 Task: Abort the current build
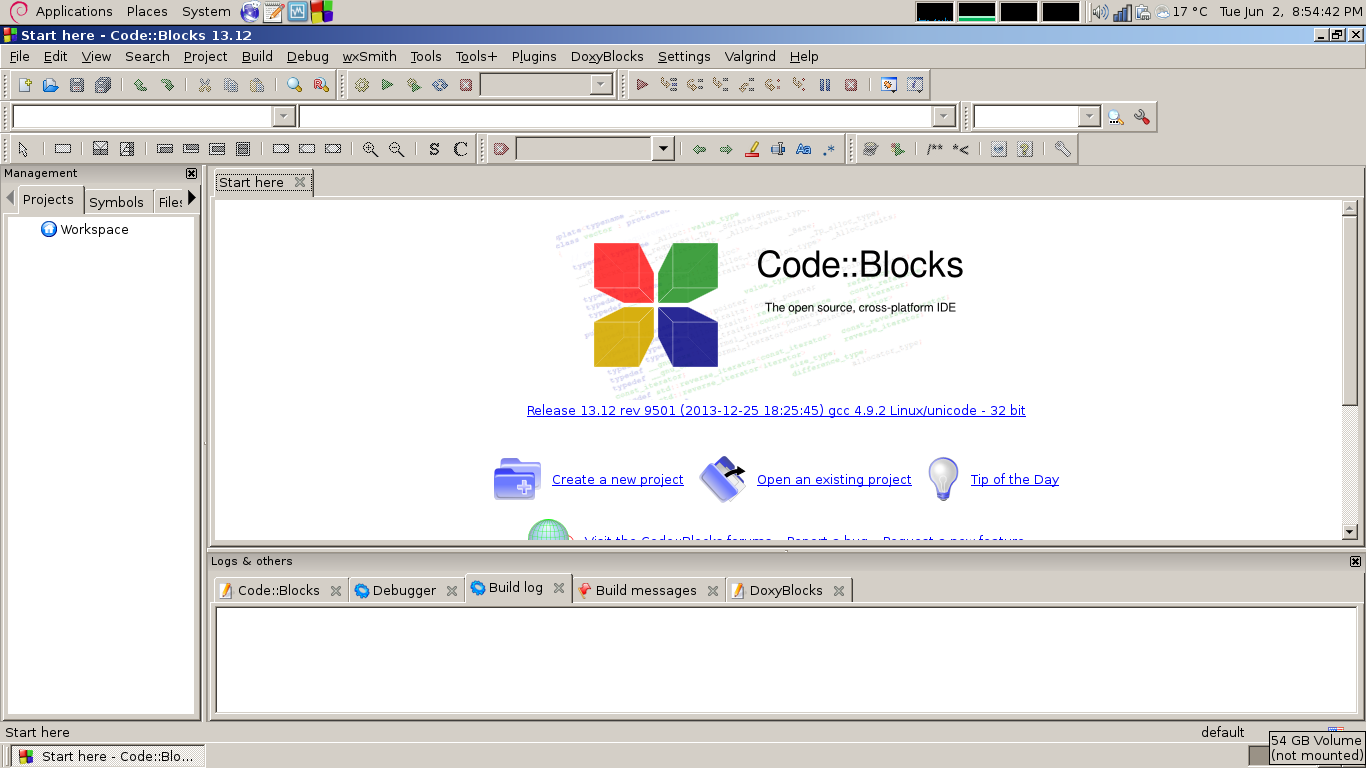pyautogui.click(x=464, y=84)
